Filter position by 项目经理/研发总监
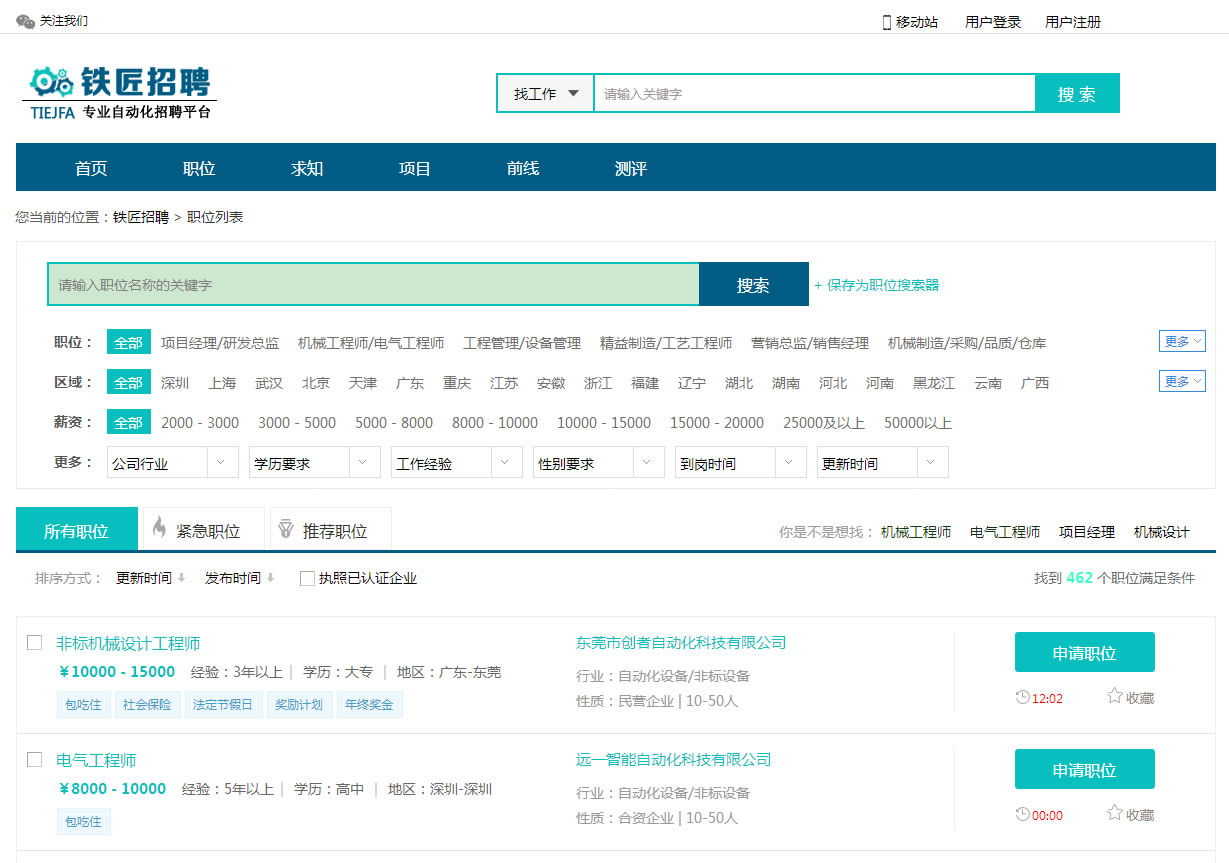Screen dimensions: 1229x863 (220, 342)
